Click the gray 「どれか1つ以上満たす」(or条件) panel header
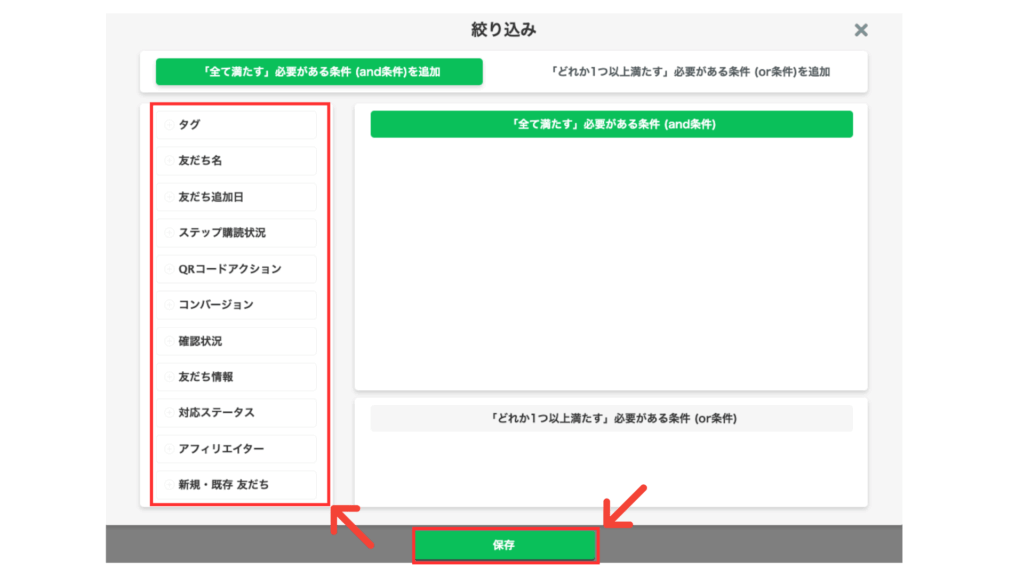 pyautogui.click(x=611, y=418)
